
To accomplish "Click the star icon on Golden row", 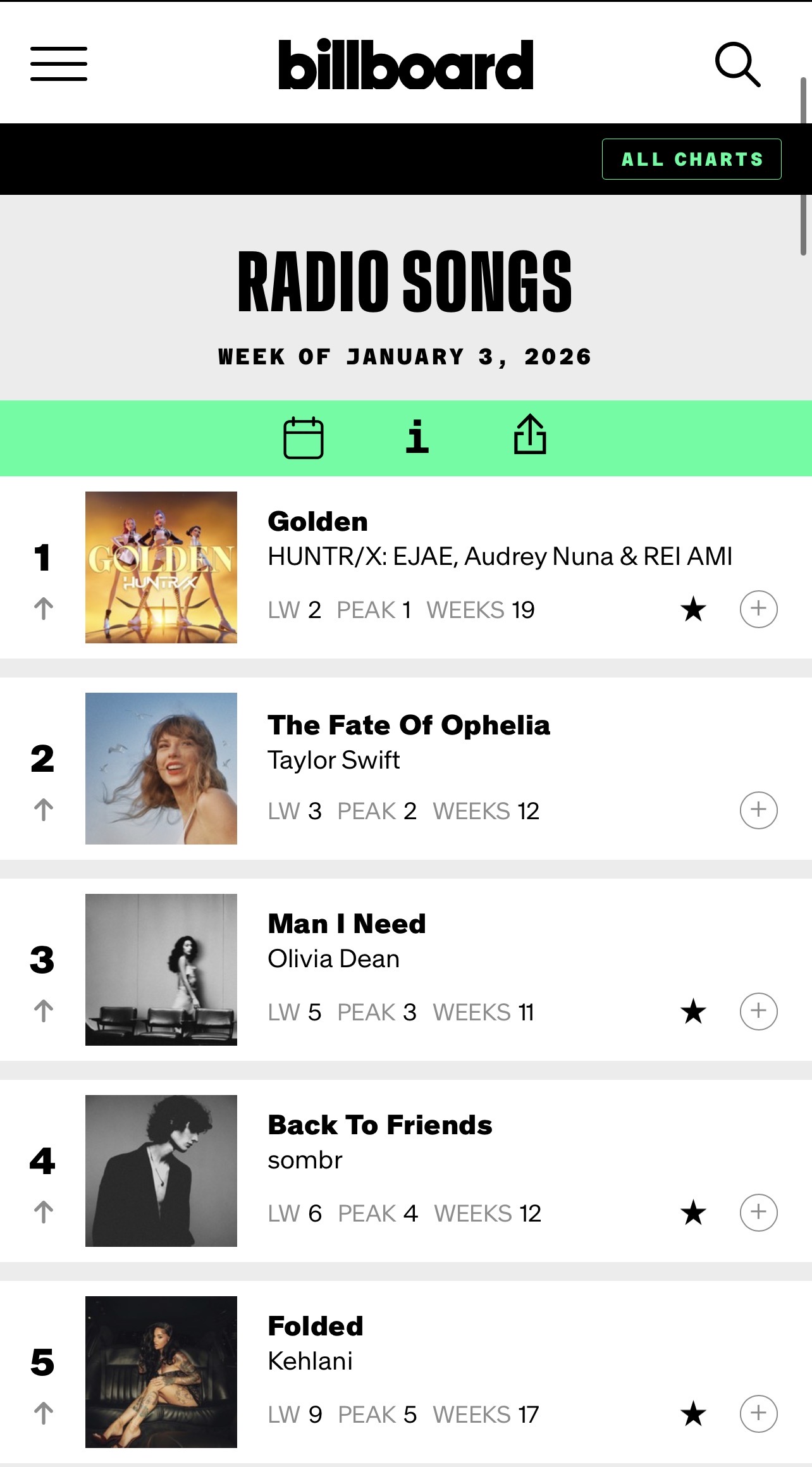I will pyautogui.click(x=693, y=609).
